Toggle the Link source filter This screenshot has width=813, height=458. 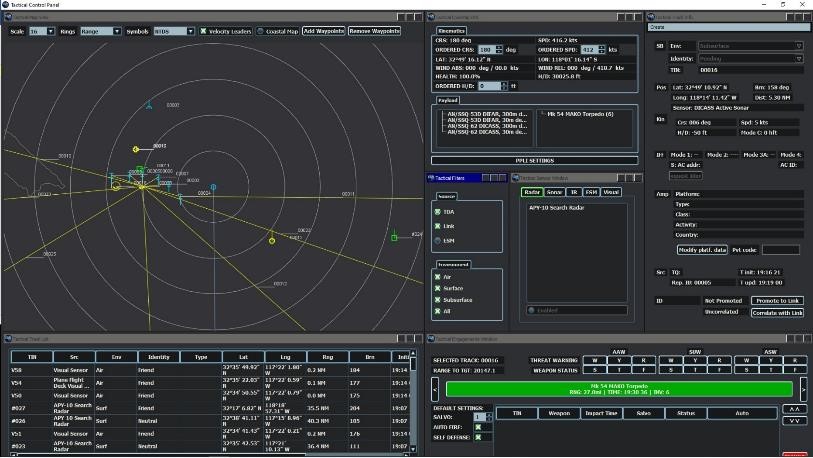(x=438, y=226)
